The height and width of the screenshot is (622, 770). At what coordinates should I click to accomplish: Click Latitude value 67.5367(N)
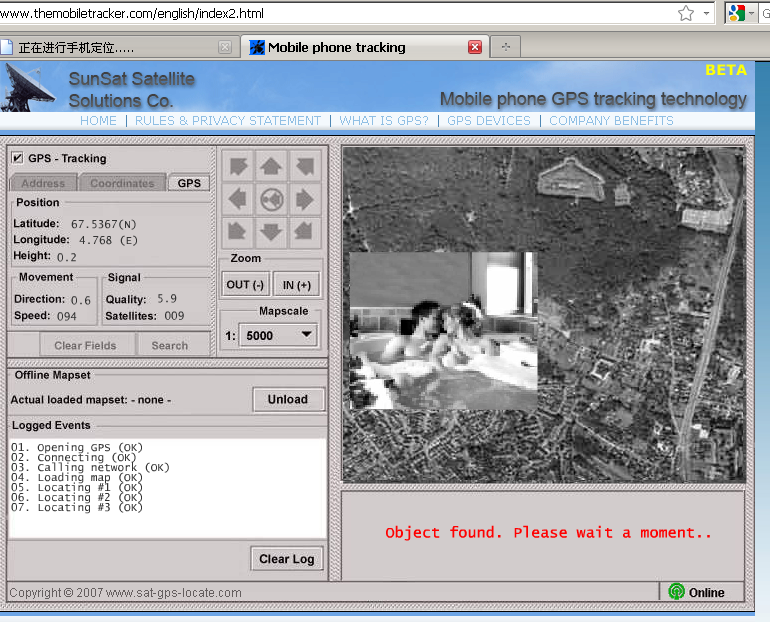[104, 224]
